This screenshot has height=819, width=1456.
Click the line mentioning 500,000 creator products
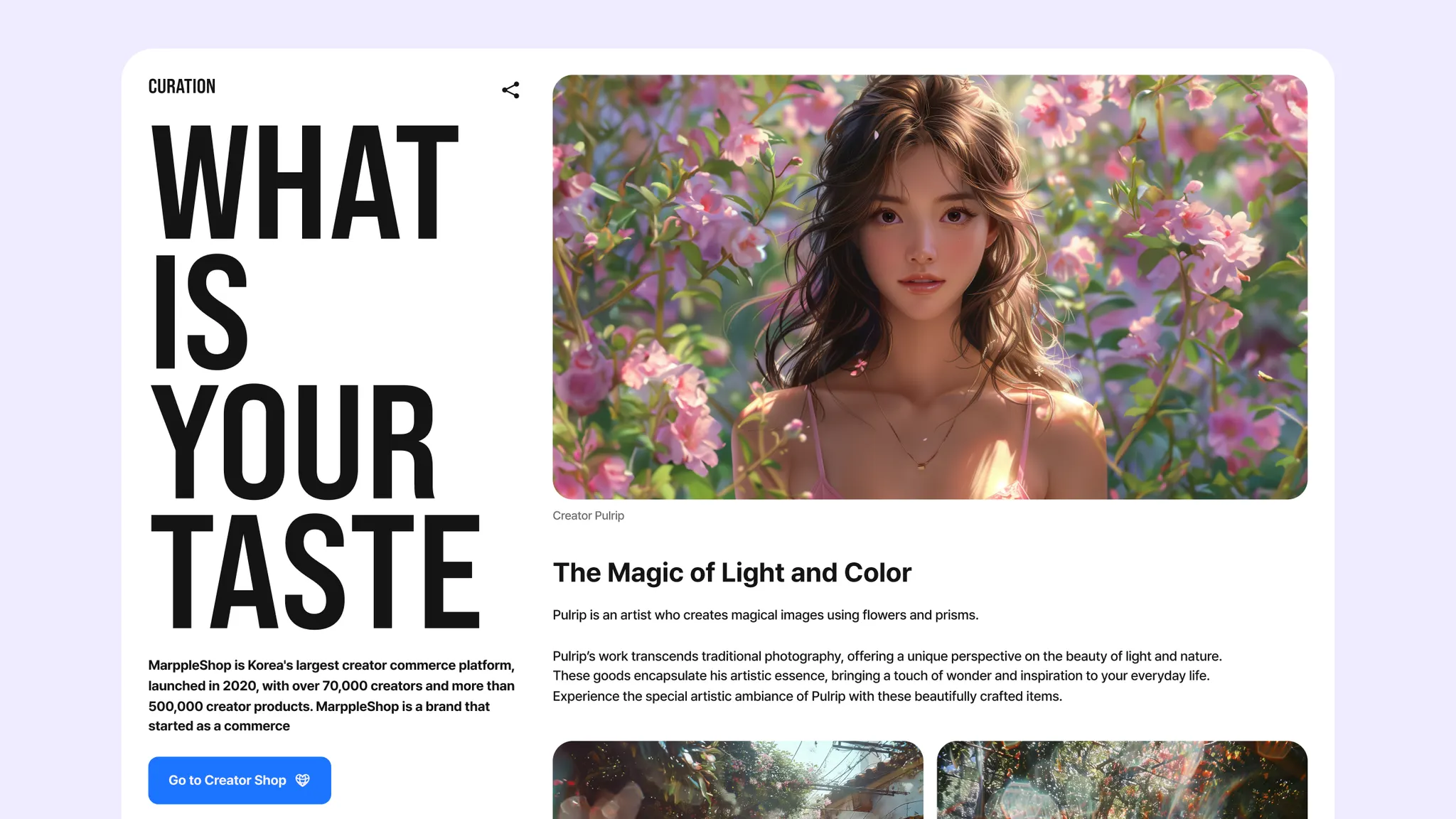click(318, 706)
